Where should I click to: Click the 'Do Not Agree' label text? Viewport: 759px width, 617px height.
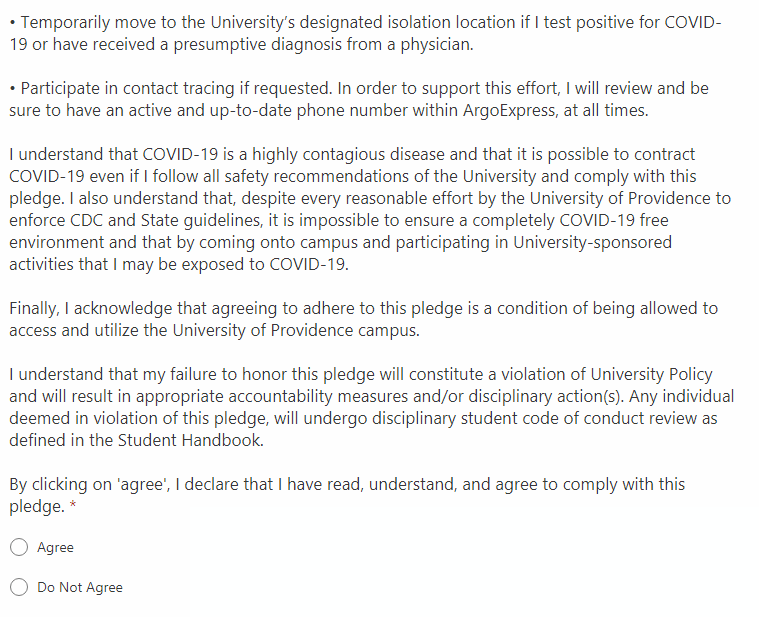(x=80, y=587)
